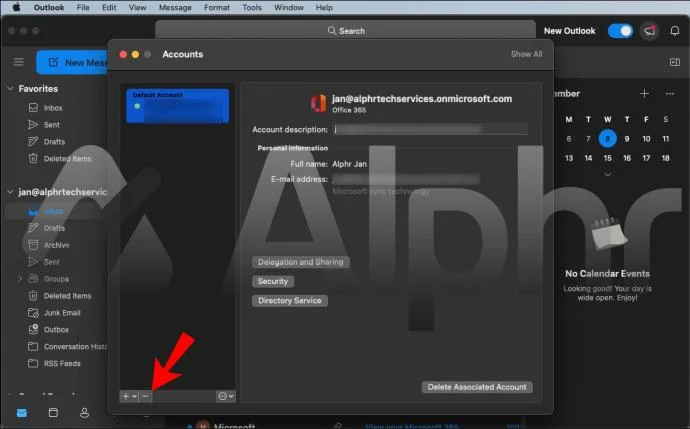Open calendar pane more options ellipsis
The width and height of the screenshot is (690, 429).
coord(670,93)
